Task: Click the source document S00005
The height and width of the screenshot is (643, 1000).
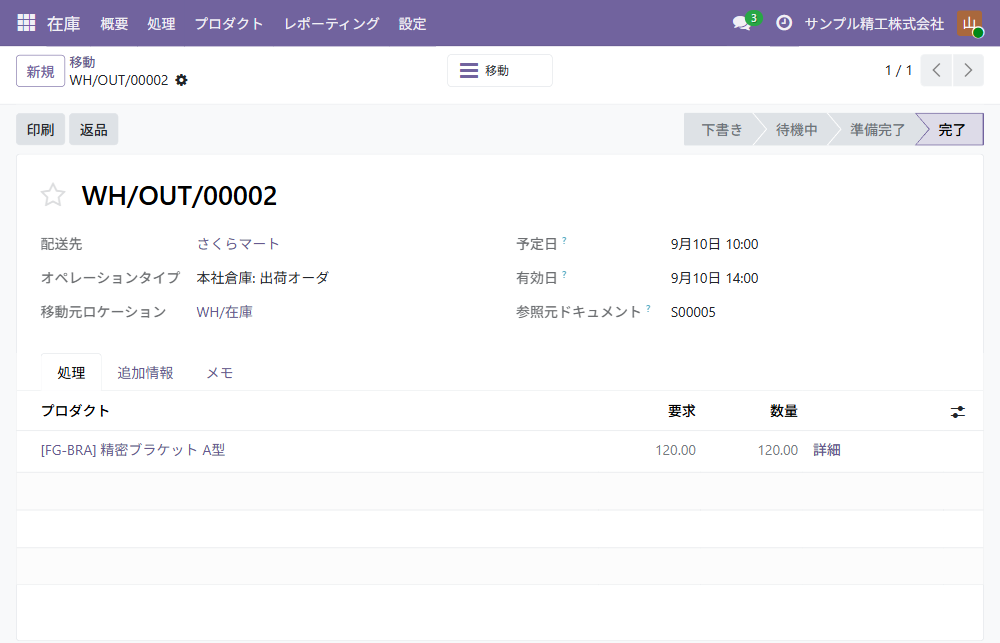Action: click(693, 312)
